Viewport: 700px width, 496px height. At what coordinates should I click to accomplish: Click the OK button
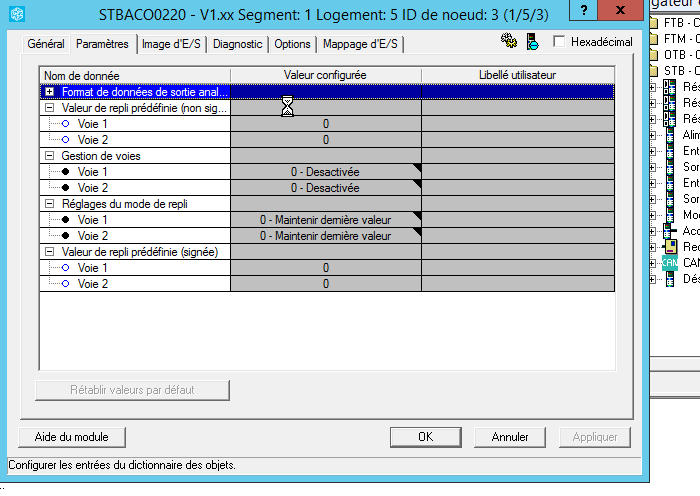425,437
